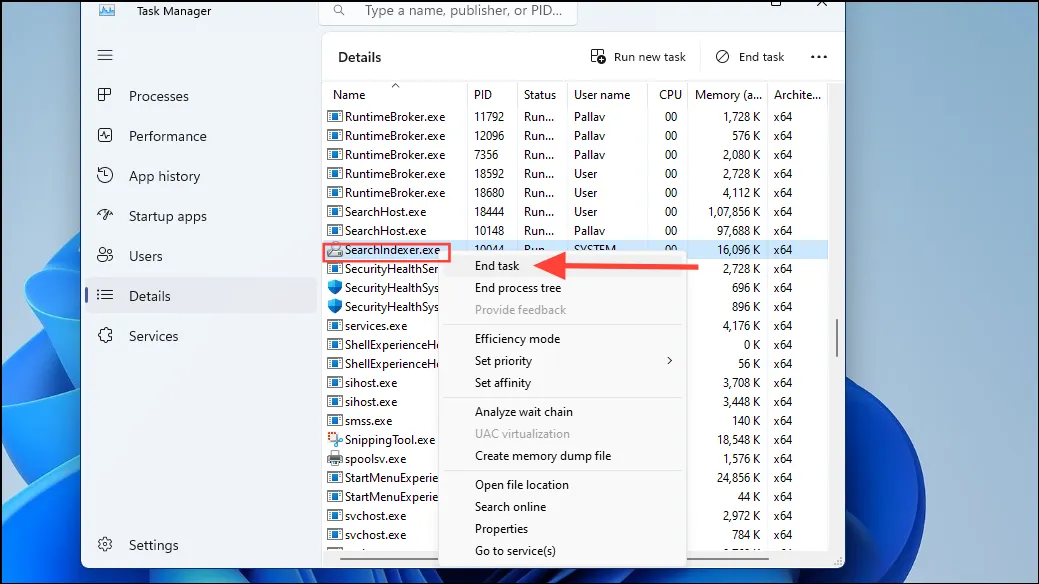This screenshot has width=1039, height=584.
Task: Click the End task toolbar button
Action: pos(750,57)
